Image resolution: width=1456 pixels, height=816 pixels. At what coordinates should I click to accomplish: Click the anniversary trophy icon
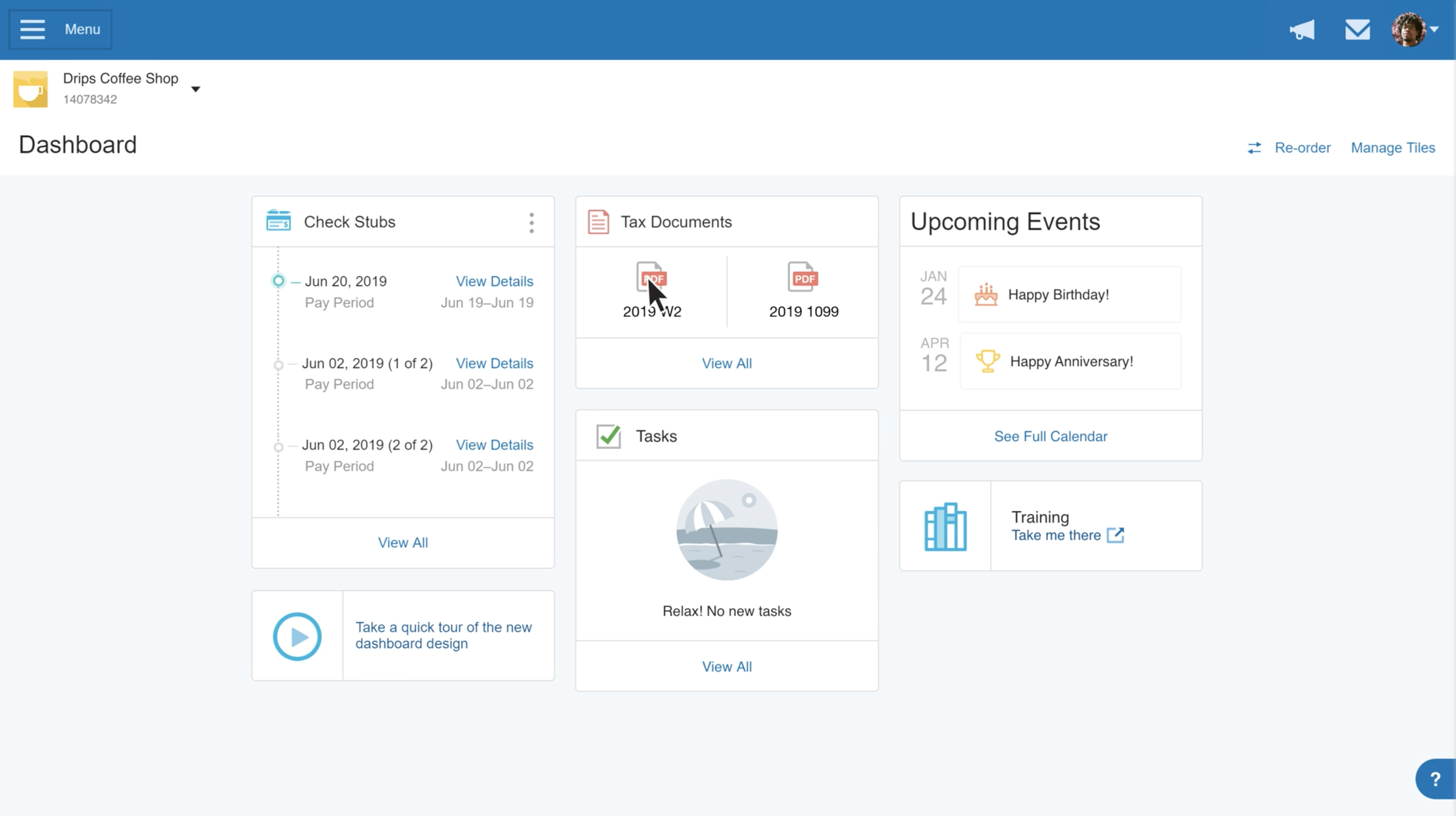(x=987, y=361)
